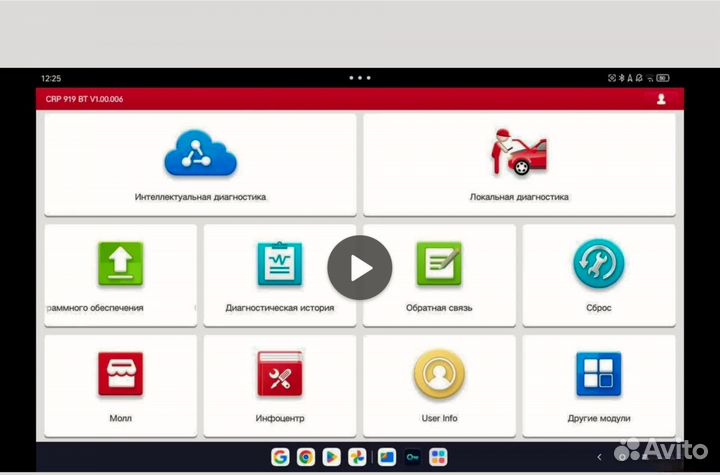720x475 pixels.
Task: Launch Chrome browser from the taskbar
Action: (306, 457)
